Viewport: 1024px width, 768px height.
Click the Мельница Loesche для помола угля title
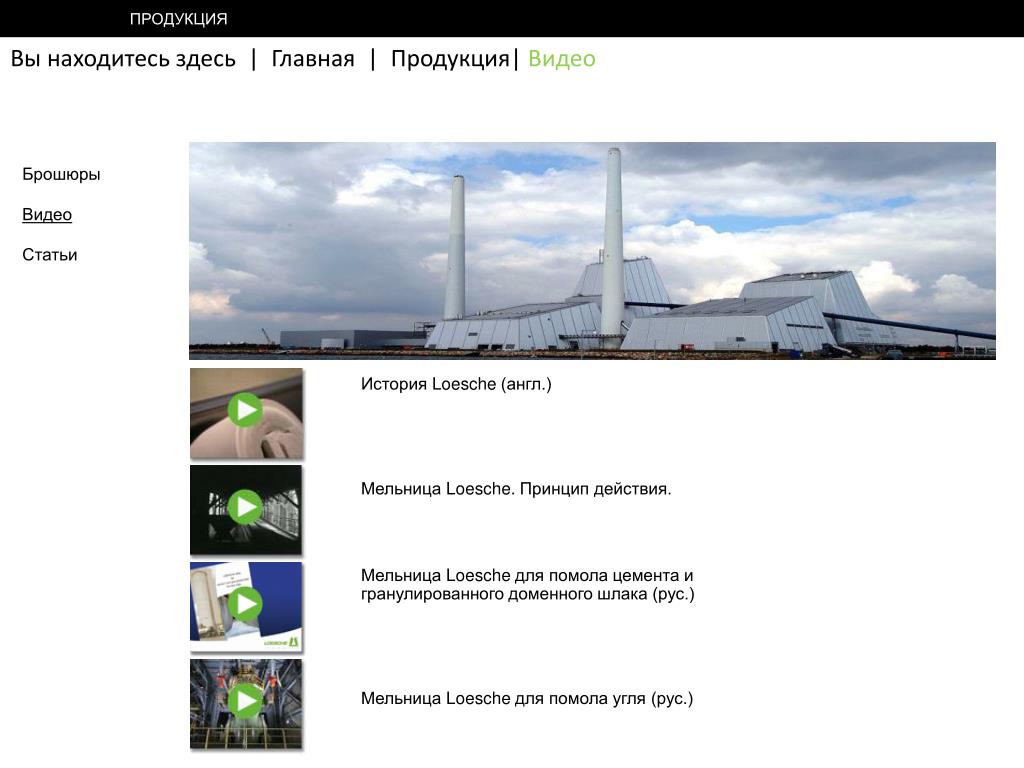pyautogui.click(x=527, y=698)
